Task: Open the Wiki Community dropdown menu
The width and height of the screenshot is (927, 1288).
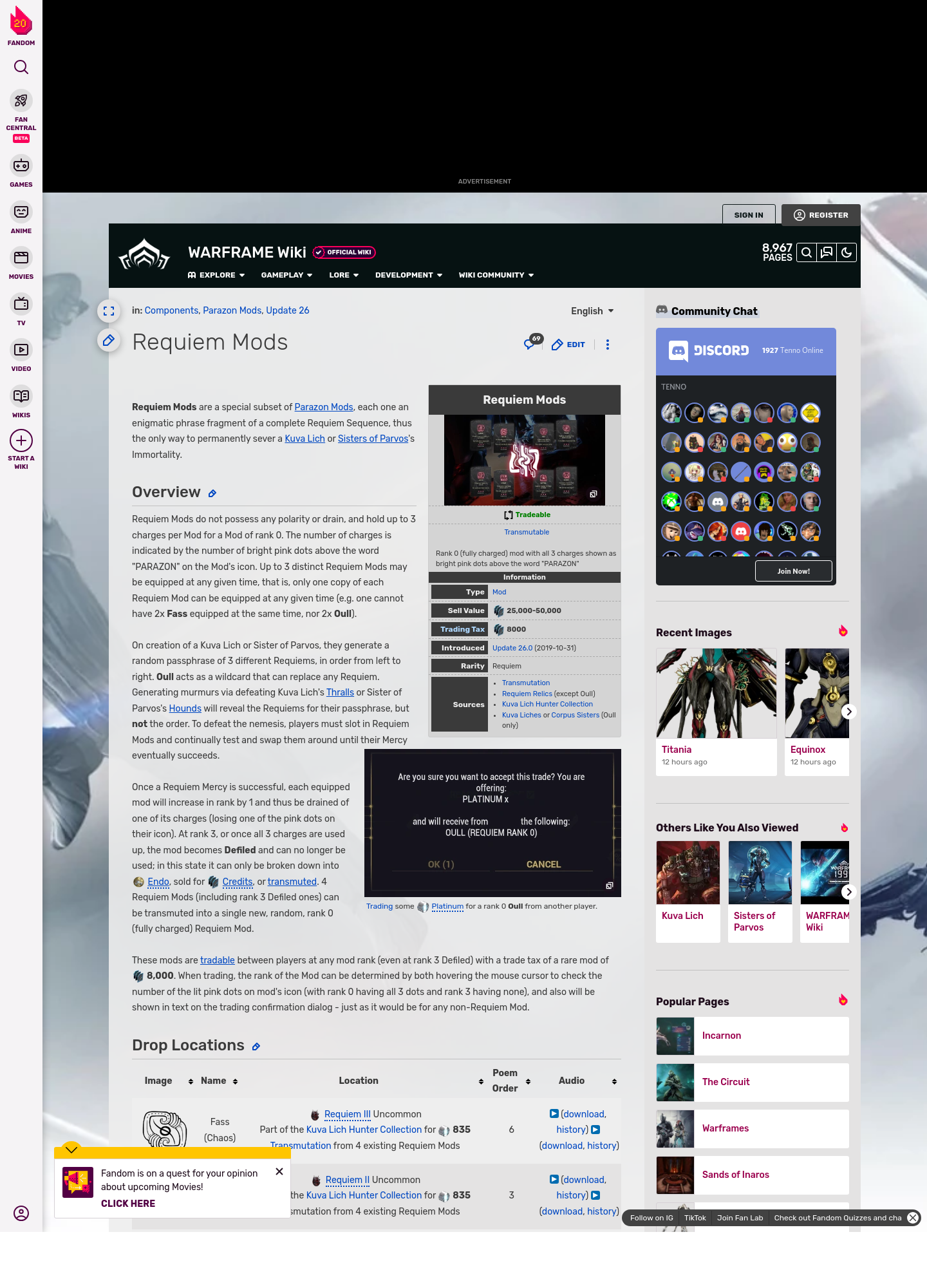Action: point(496,275)
